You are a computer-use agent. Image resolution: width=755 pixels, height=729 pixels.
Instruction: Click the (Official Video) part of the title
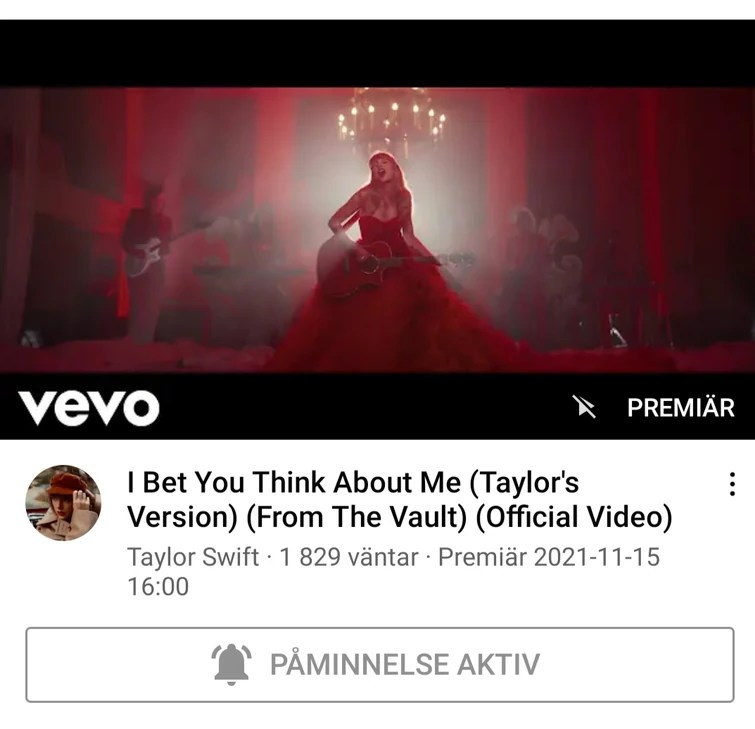[574, 517]
